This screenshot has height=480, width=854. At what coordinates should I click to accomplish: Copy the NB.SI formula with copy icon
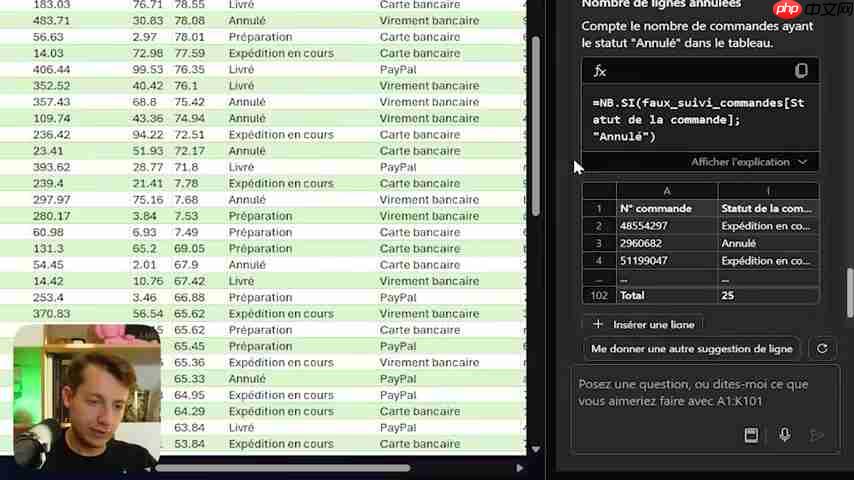(x=801, y=70)
